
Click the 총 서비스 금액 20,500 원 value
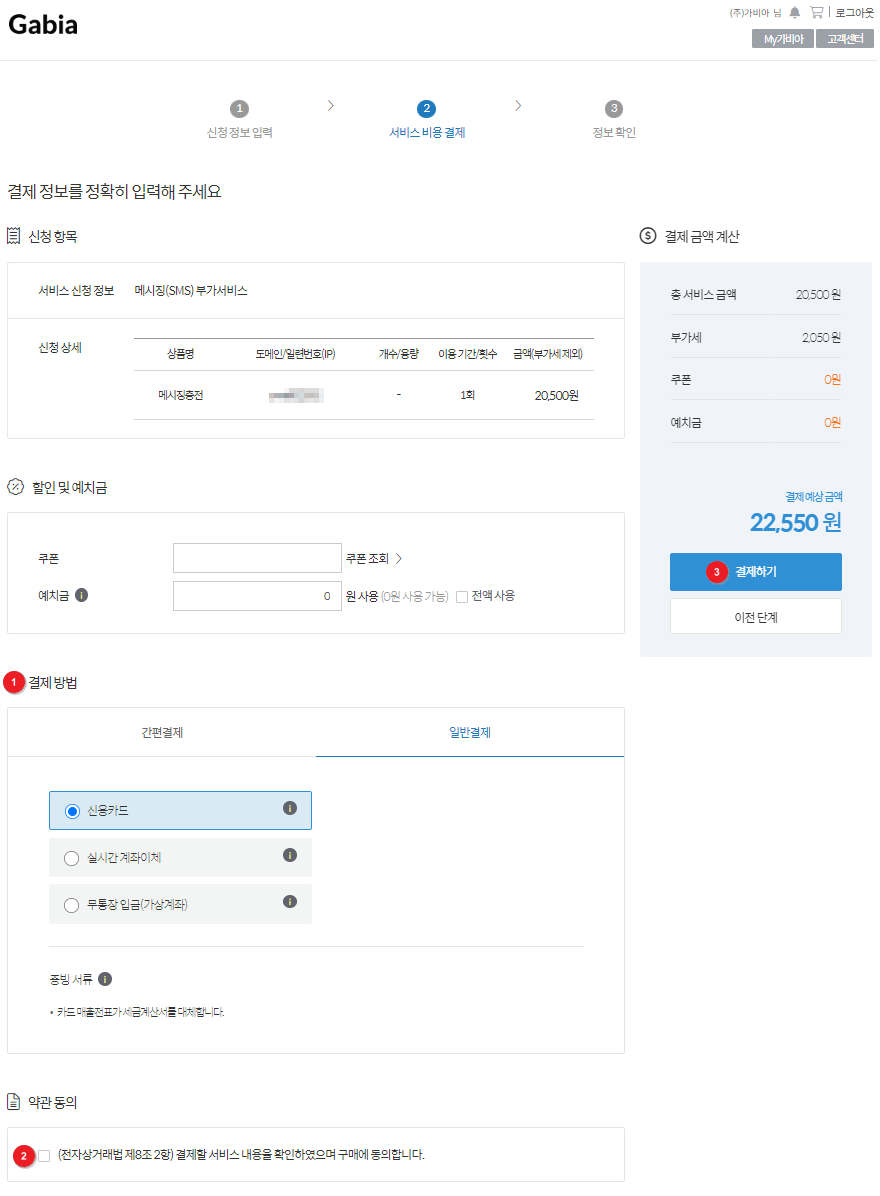(818, 294)
